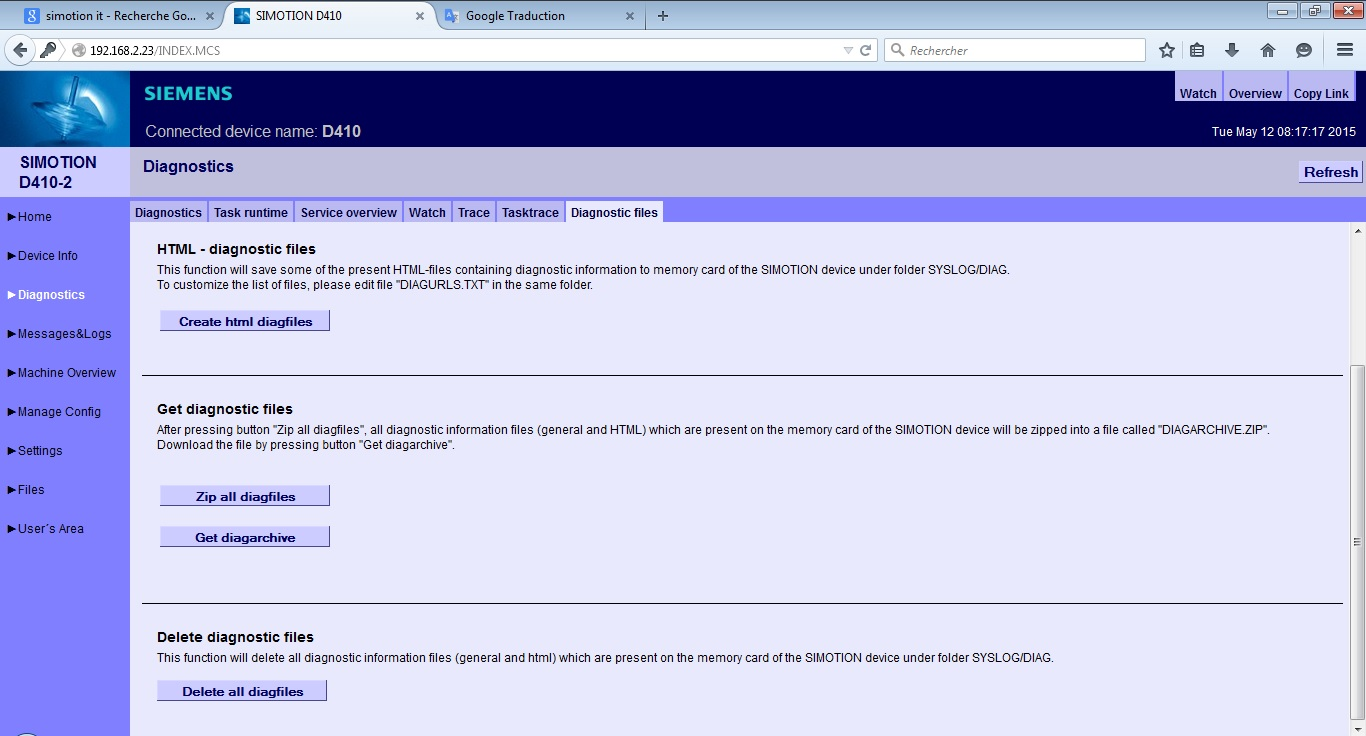1366x736 pixels.
Task: Switch to Task runtime tab
Action: click(x=250, y=212)
